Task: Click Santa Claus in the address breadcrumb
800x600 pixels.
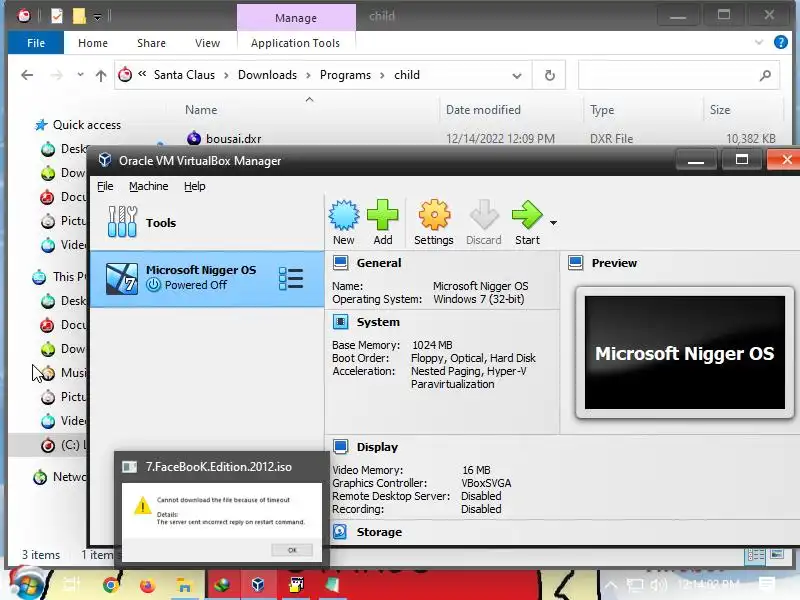Action: coord(184,75)
